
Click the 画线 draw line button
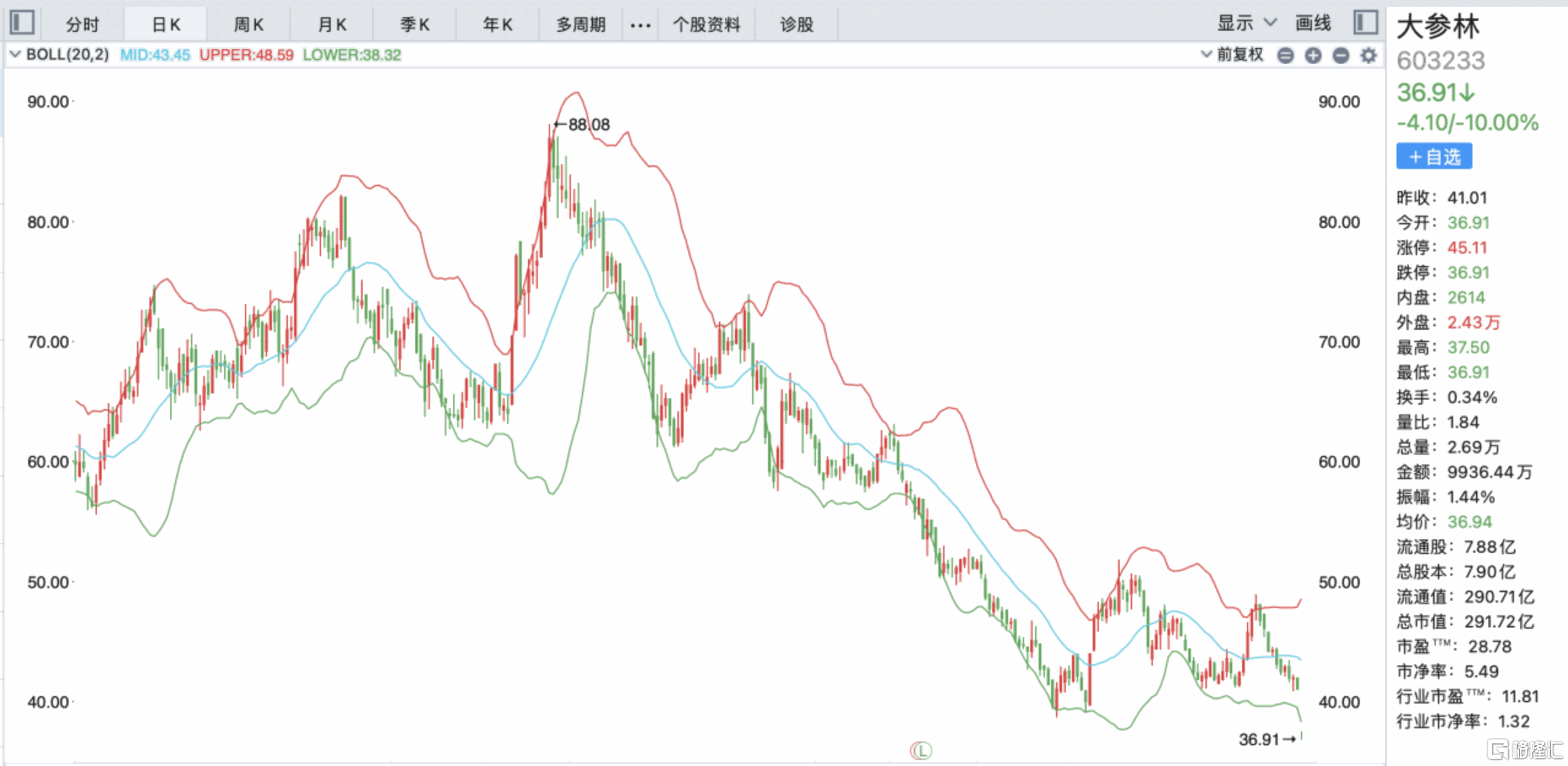[x=1313, y=23]
